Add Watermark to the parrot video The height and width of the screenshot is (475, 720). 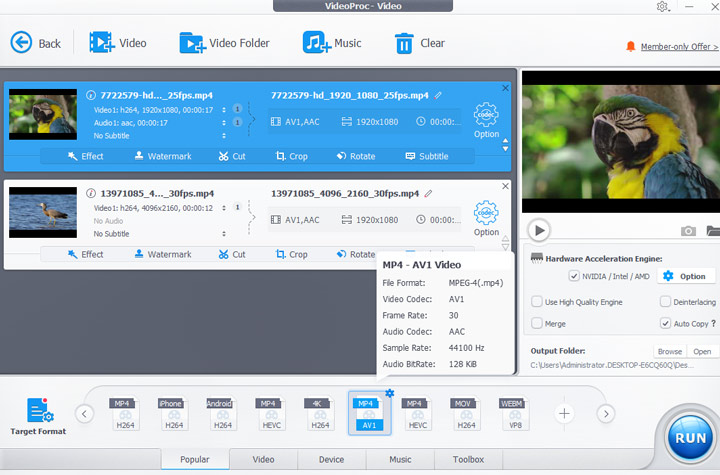click(x=163, y=156)
